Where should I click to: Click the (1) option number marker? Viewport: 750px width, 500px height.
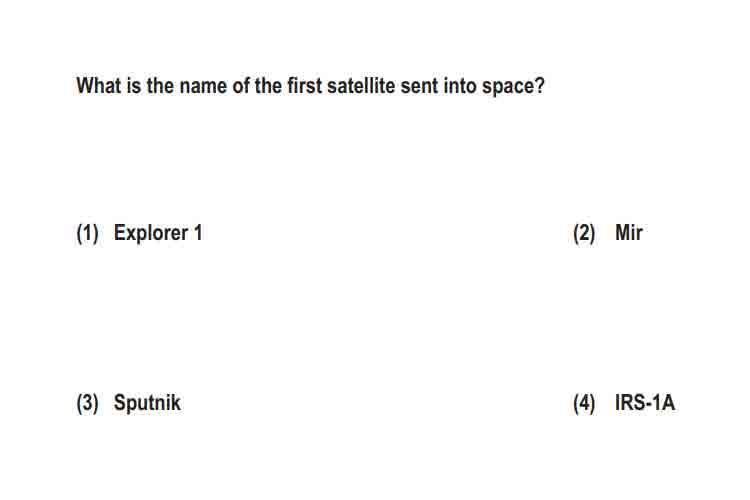click(87, 233)
